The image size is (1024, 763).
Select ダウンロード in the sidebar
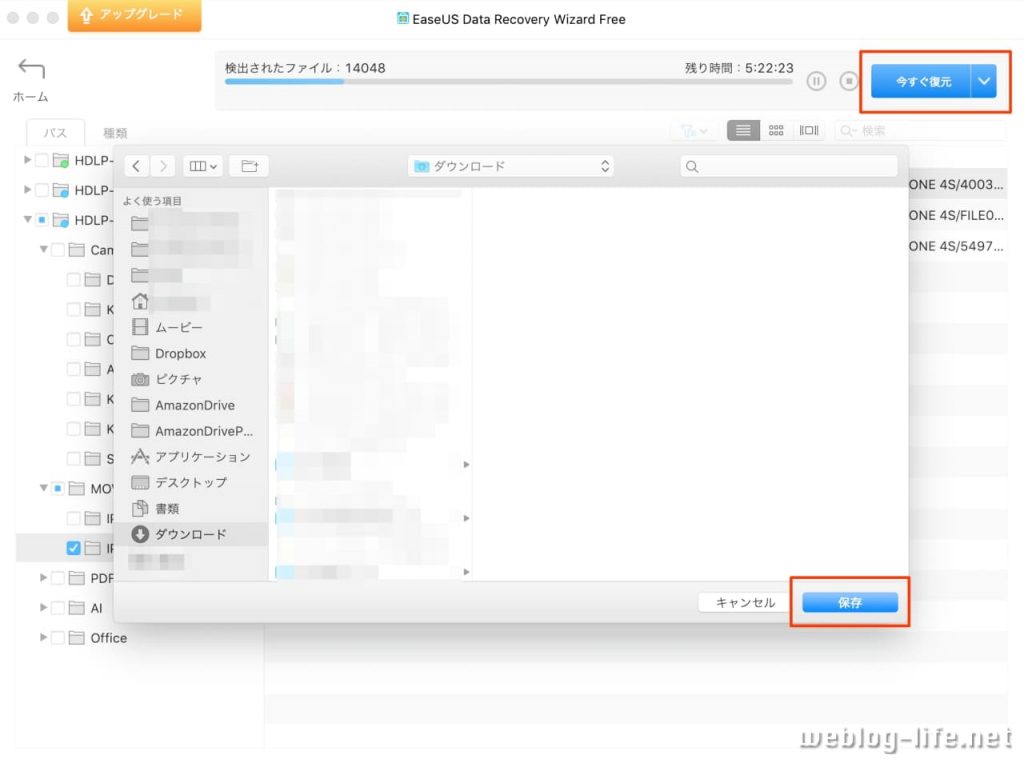point(191,534)
